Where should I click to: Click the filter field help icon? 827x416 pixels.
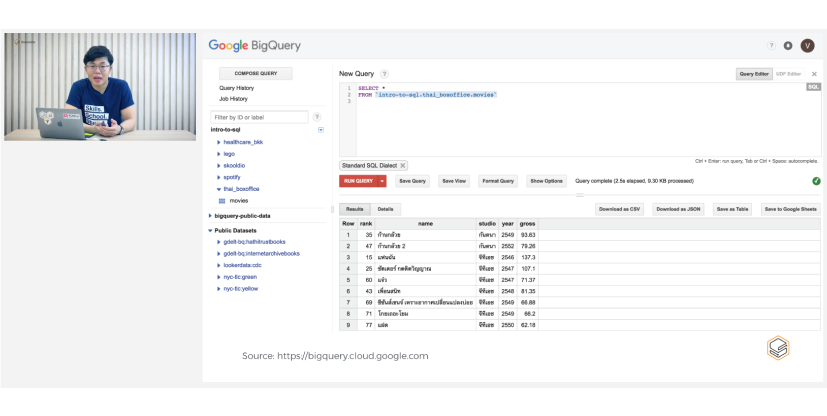(x=317, y=117)
